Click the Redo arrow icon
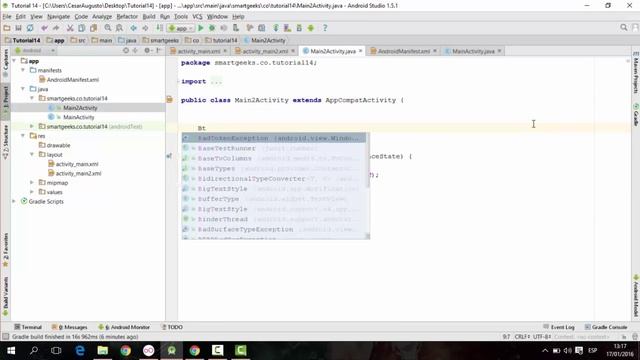 coord(56,28)
